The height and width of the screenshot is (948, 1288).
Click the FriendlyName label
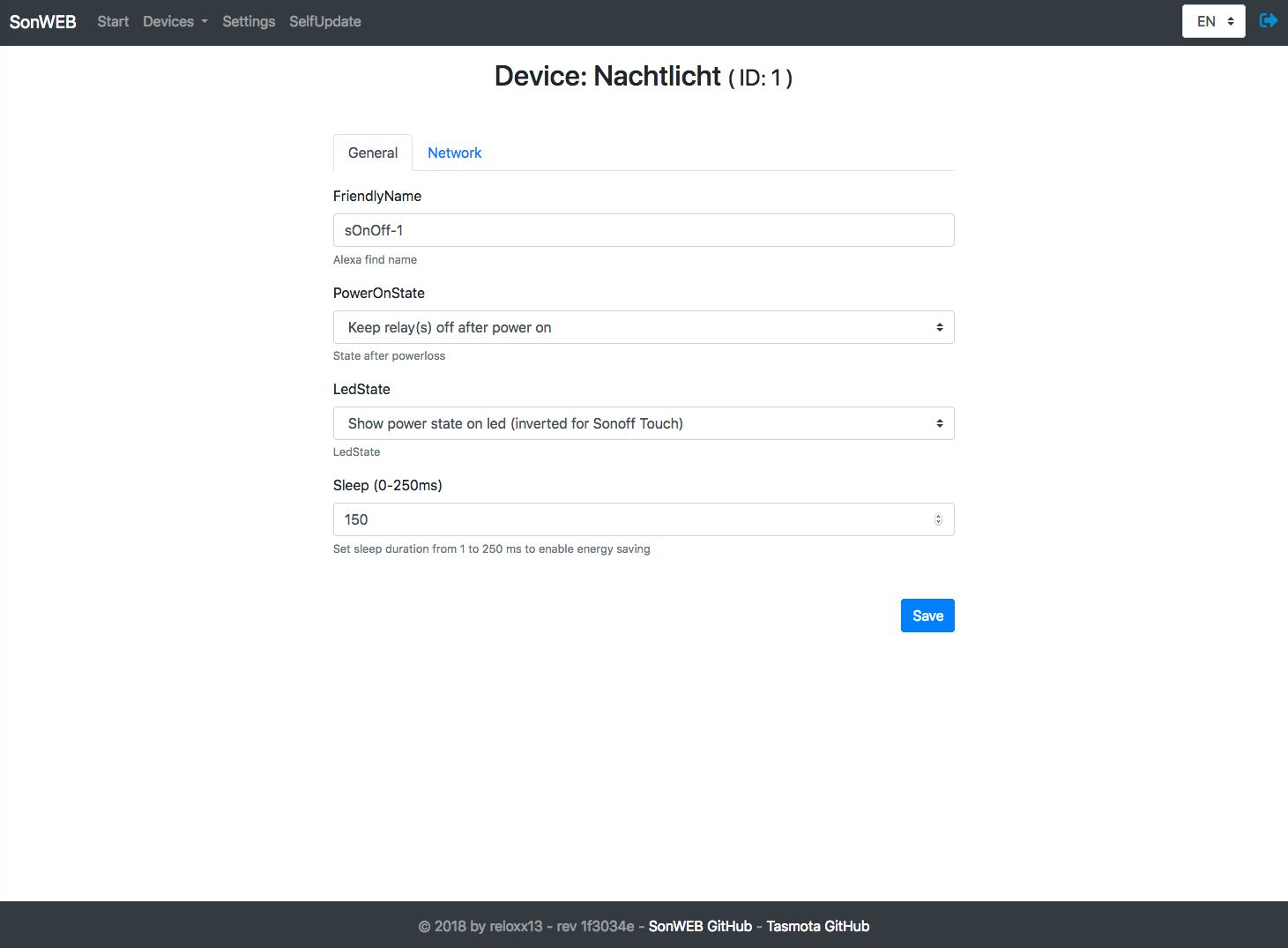point(377,196)
